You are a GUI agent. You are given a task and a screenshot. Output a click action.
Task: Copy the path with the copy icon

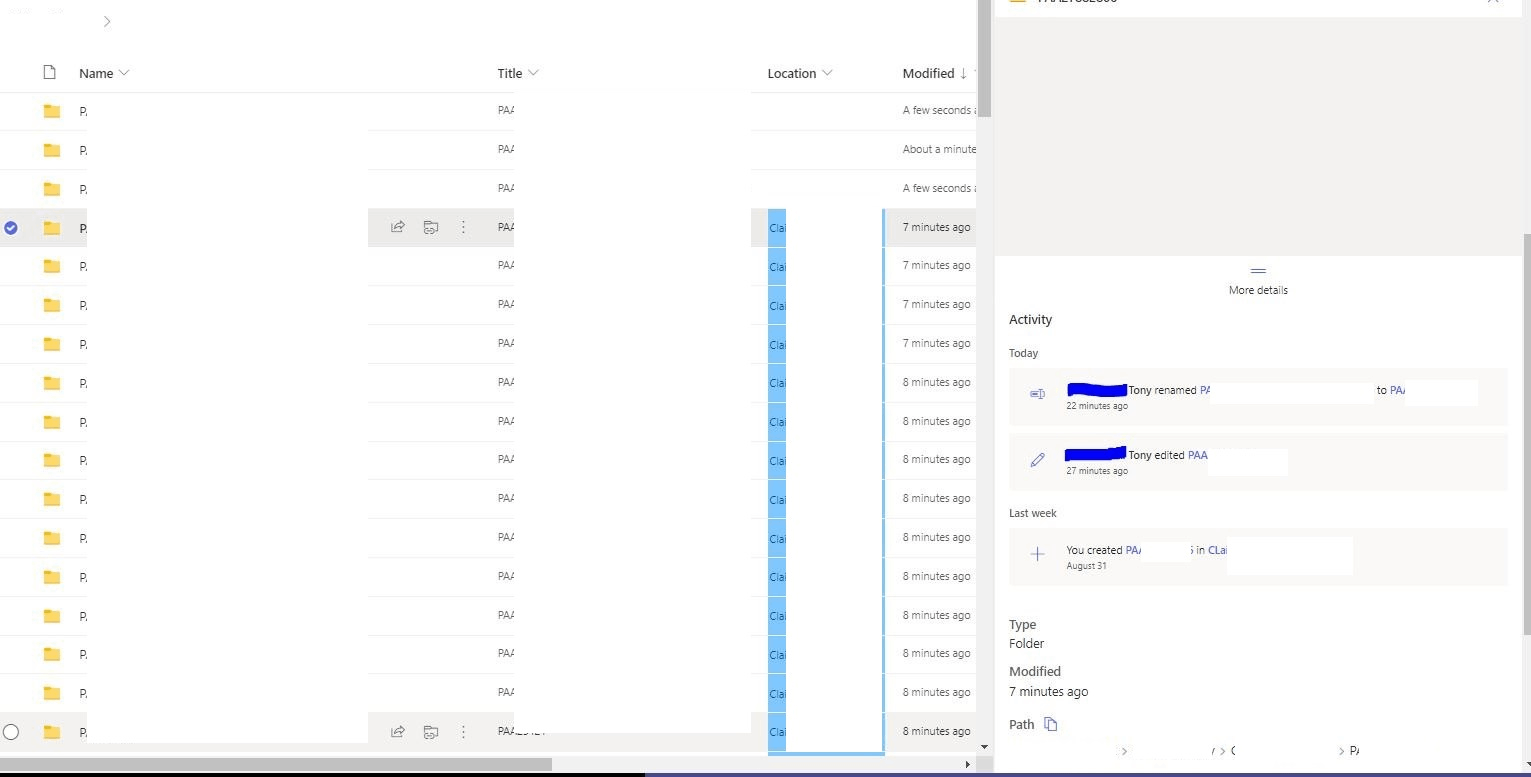point(1050,724)
